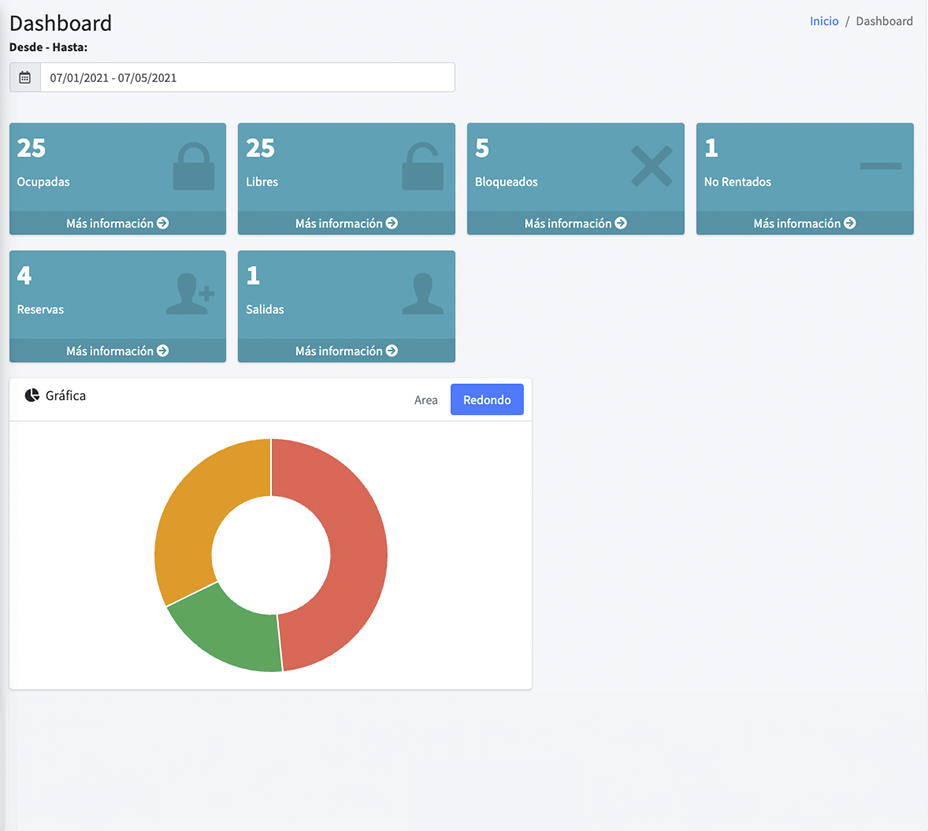Open Más información for Salidas
Image resolution: width=928 pixels, height=831 pixels.
(346, 351)
